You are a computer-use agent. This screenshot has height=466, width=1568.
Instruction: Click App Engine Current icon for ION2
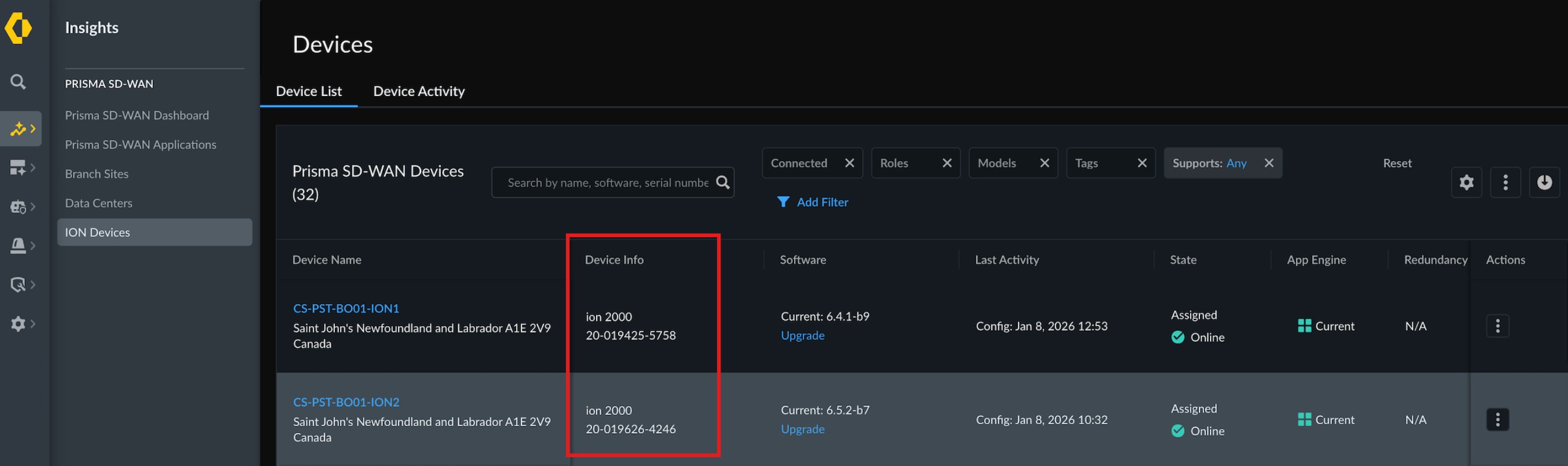tap(1304, 420)
